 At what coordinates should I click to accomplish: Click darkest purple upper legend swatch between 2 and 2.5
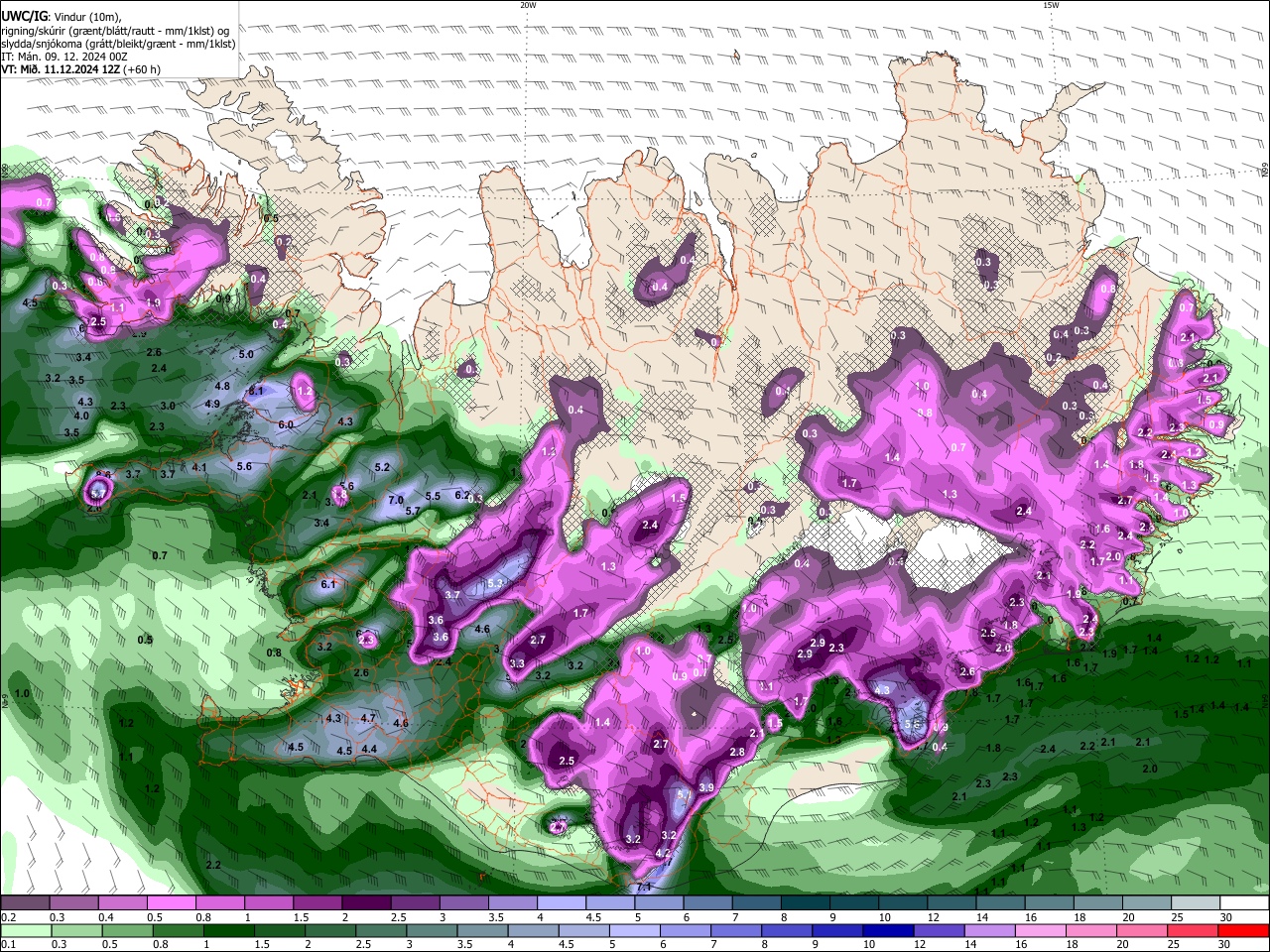click(x=365, y=902)
